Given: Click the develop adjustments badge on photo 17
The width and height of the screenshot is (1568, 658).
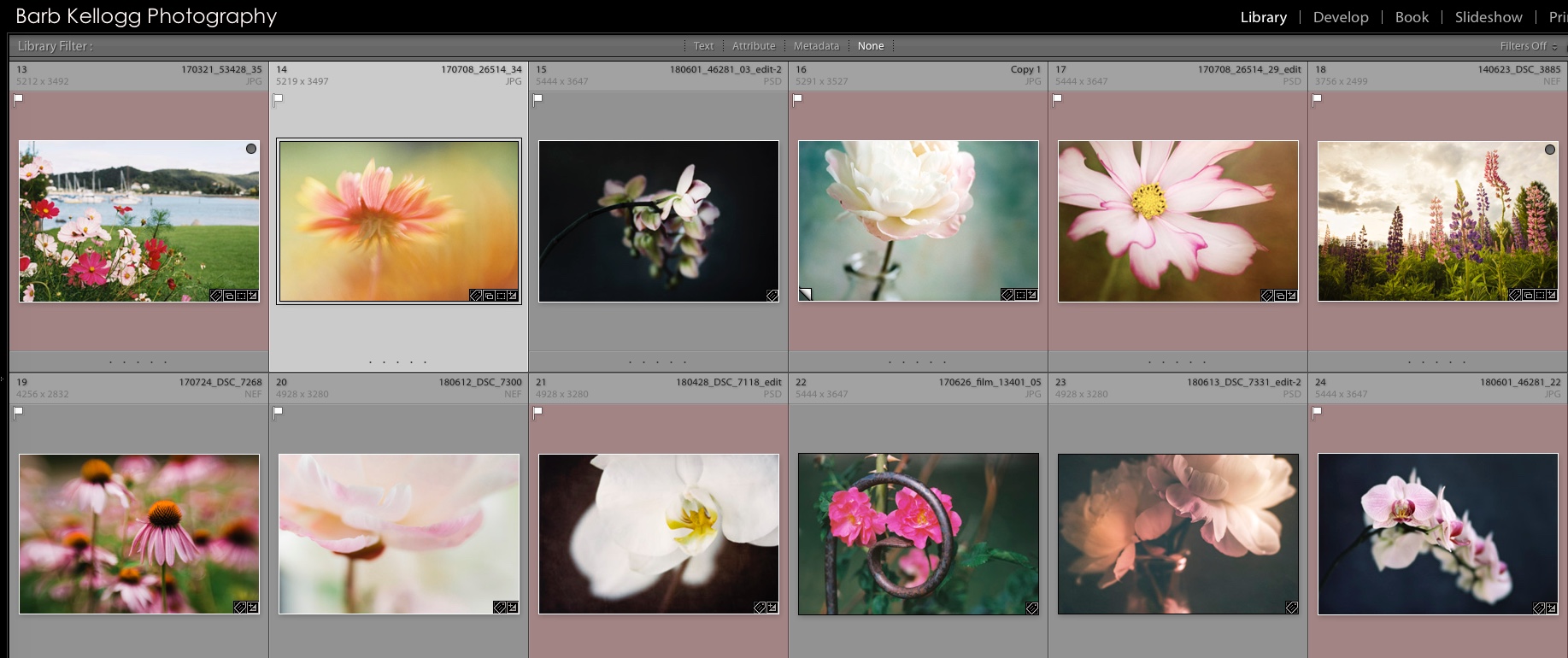Looking at the screenshot, I should click(x=1292, y=296).
